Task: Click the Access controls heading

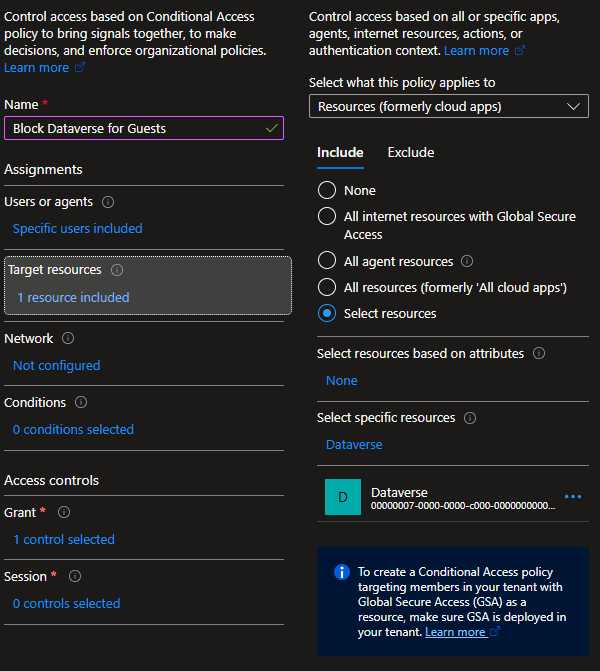Action: (x=51, y=481)
